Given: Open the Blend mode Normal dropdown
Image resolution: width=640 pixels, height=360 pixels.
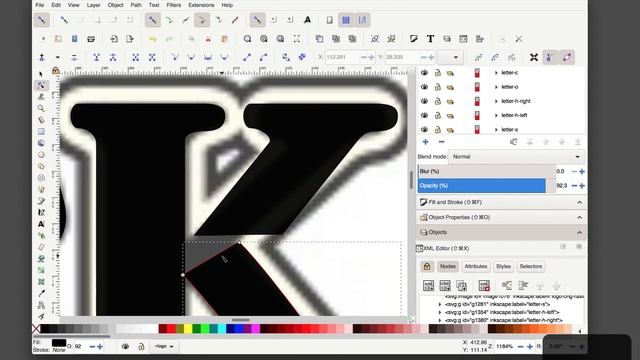Looking at the screenshot, I should click(516, 157).
